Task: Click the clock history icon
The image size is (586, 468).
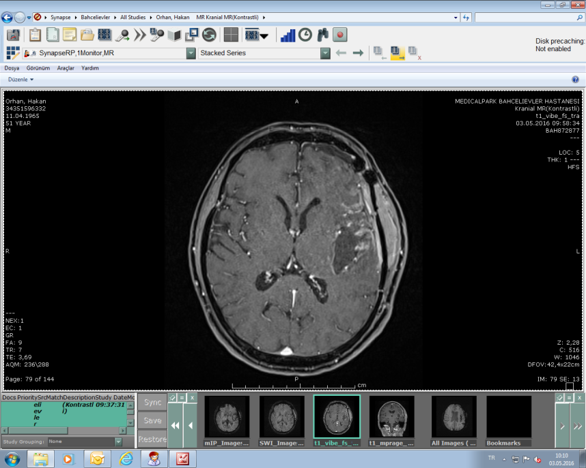Action: [305, 35]
